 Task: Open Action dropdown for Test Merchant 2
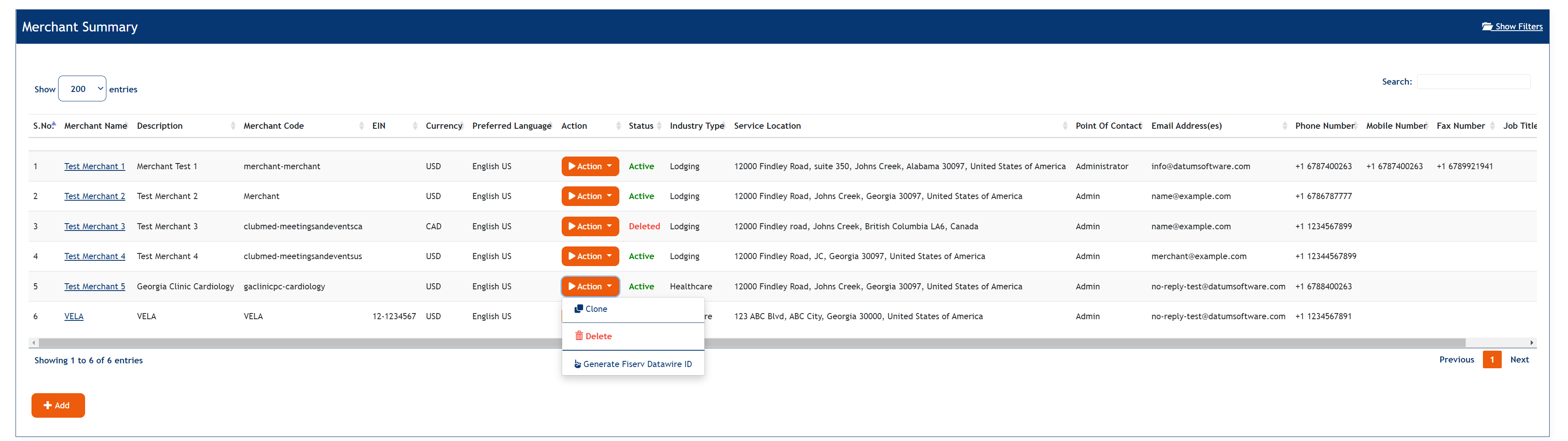click(589, 197)
